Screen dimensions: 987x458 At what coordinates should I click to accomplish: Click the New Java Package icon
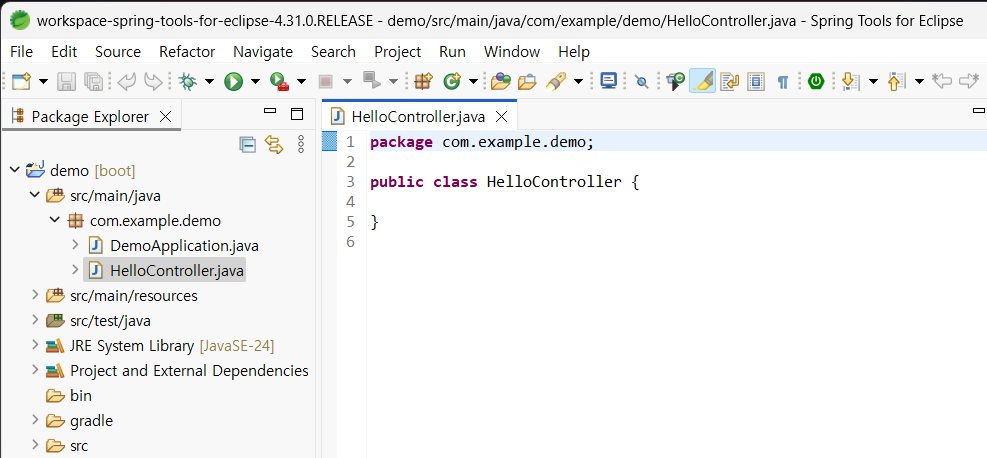[x=423, y=82]
